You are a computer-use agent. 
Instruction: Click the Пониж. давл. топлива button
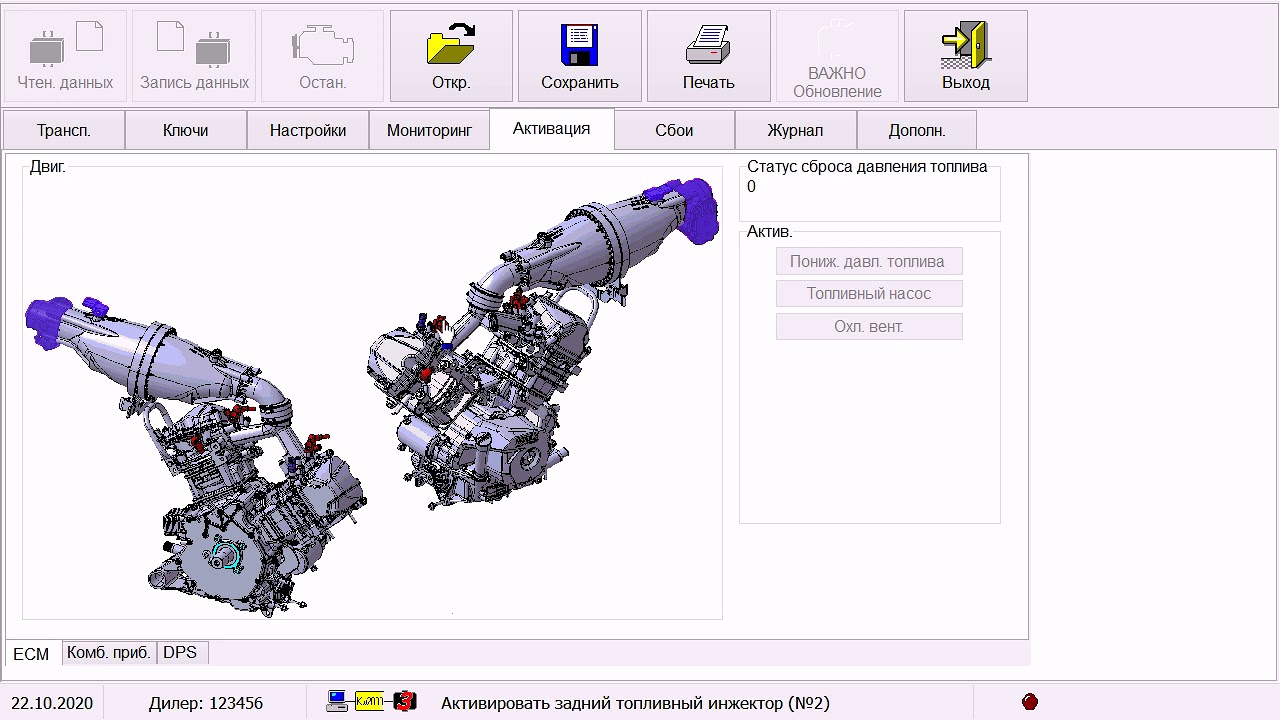tap(869, 261)
